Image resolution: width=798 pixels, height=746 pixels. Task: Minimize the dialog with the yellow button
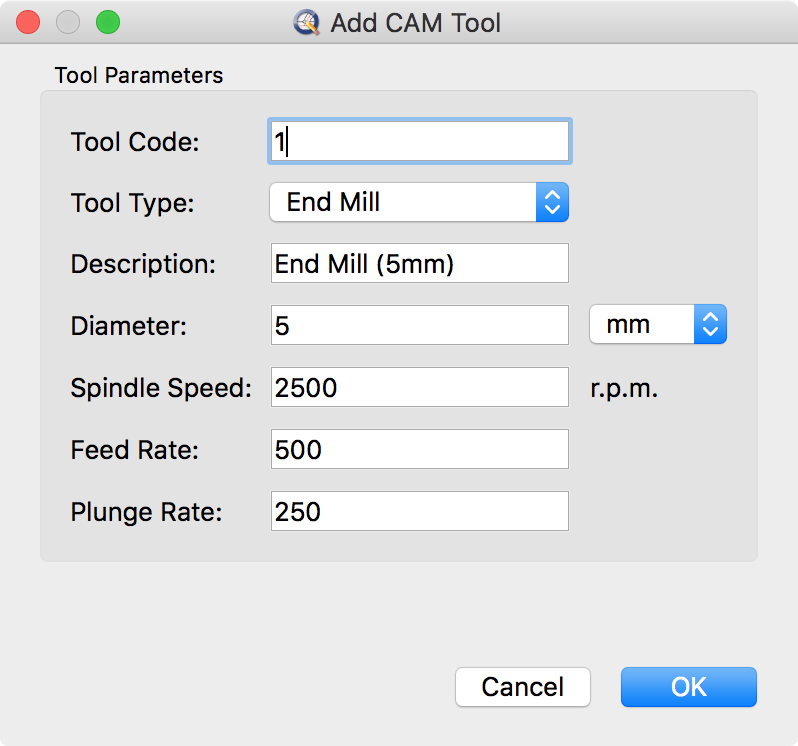pos(68,21)
